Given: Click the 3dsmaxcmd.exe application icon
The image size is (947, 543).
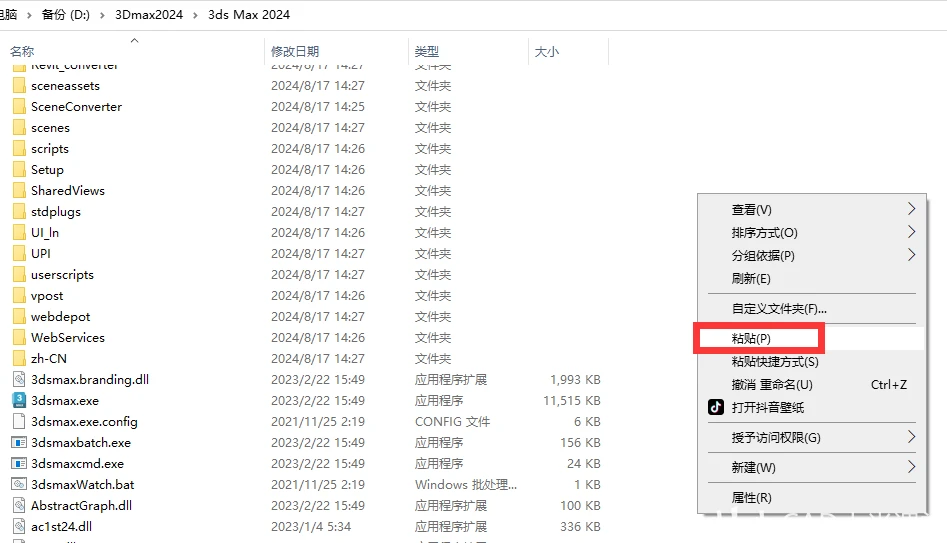Looking at the screenshot, I should (x=19, y=464).
